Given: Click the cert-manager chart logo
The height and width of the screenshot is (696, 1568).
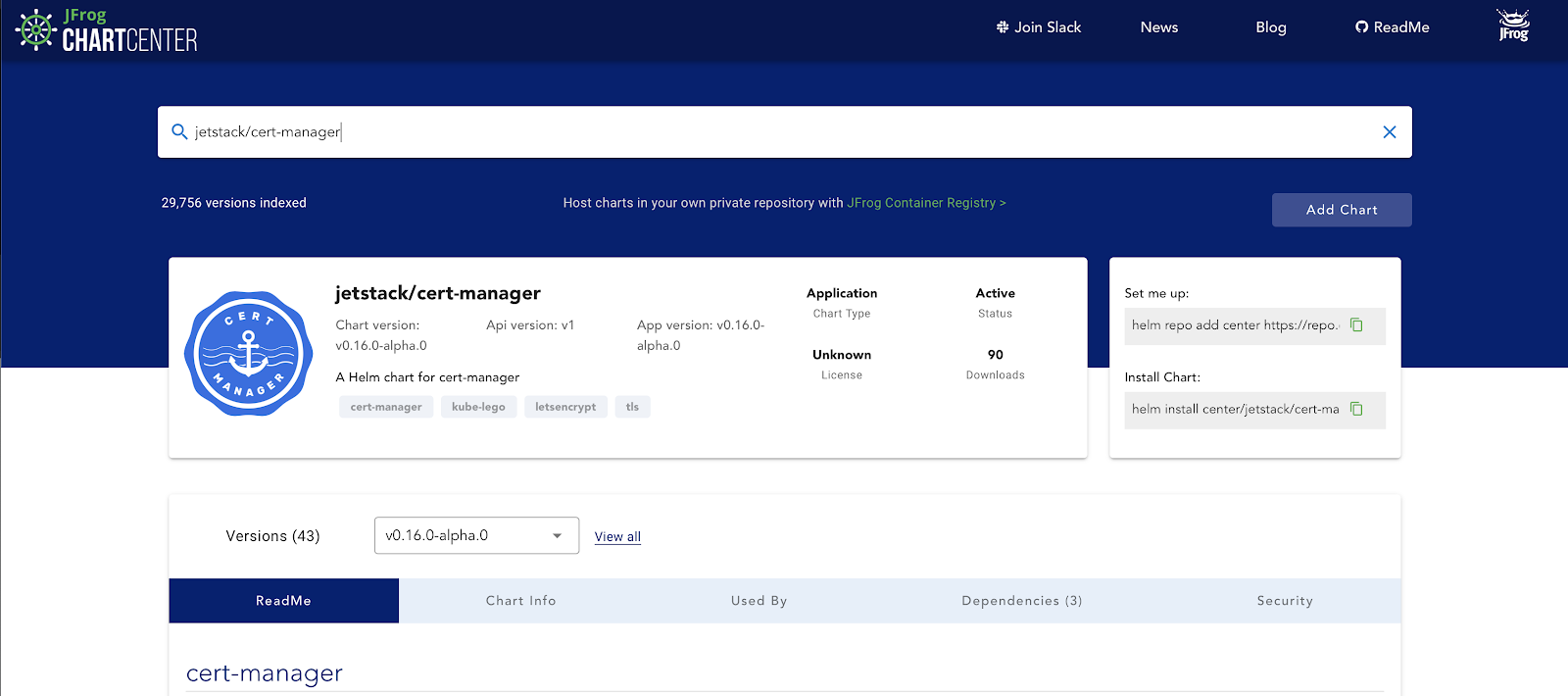Looking at the screenshot, I should coord(249,354).
